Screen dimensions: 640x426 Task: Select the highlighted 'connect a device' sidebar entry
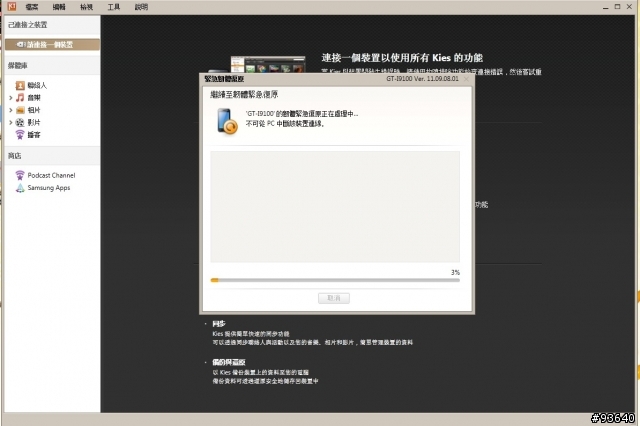[52, 44]
